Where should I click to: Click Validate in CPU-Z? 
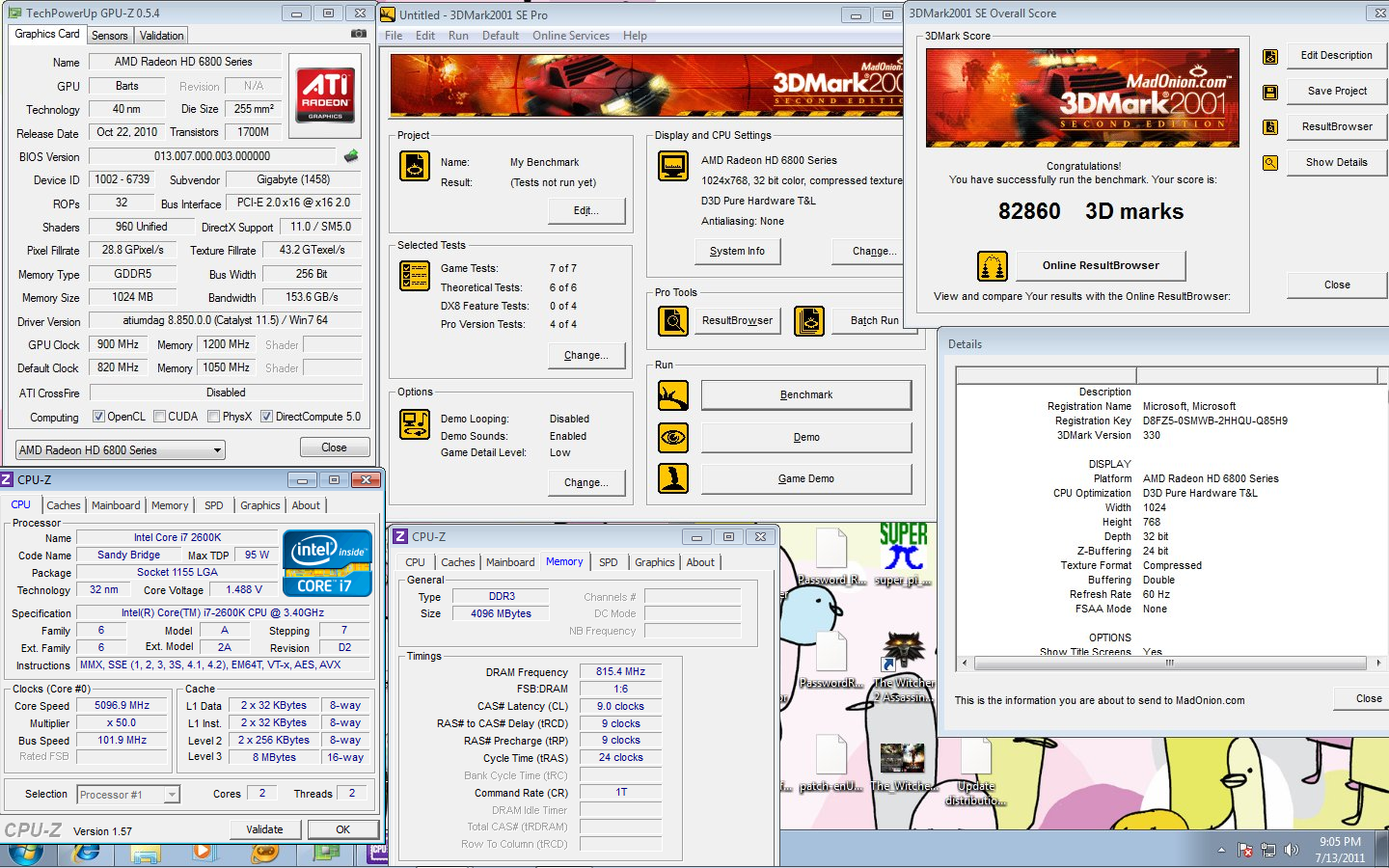(264, 829)
